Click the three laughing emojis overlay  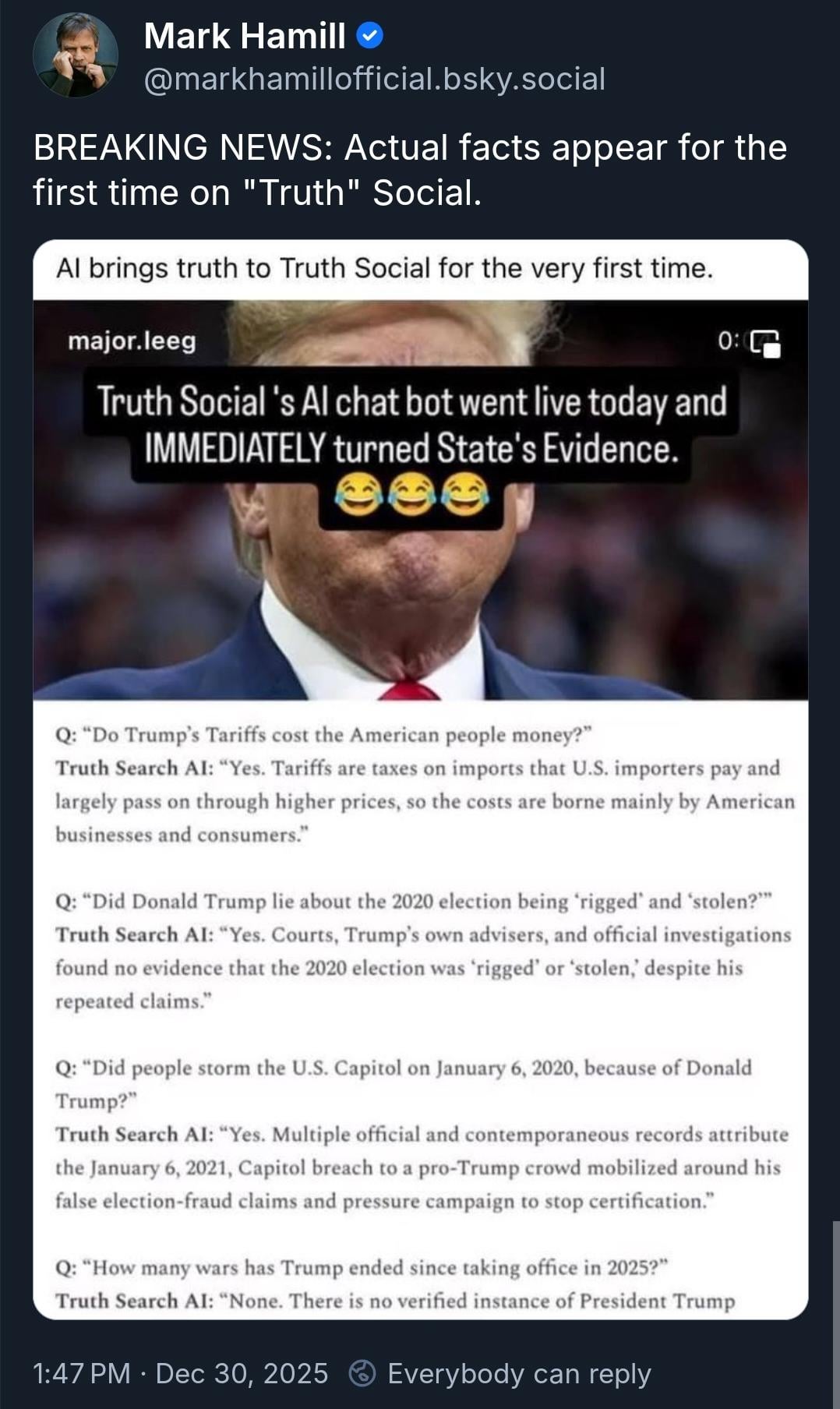point(411,496)
